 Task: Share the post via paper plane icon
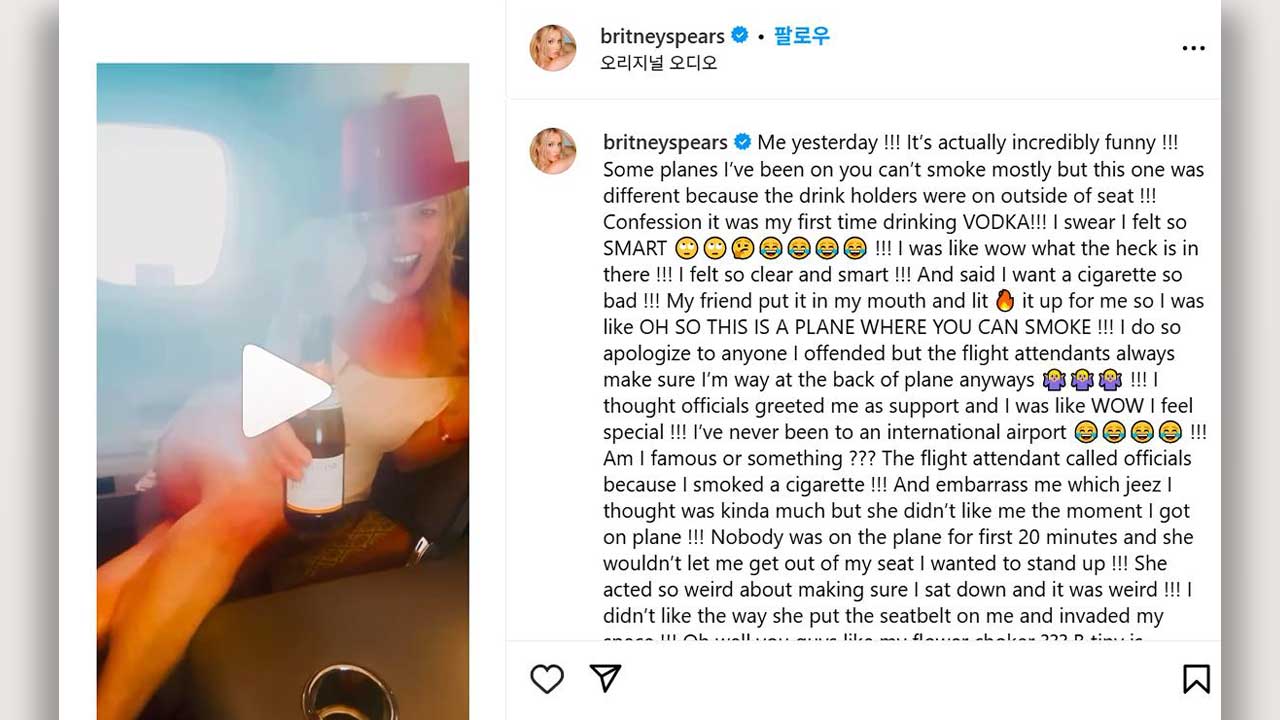click(x=605, y=679)
